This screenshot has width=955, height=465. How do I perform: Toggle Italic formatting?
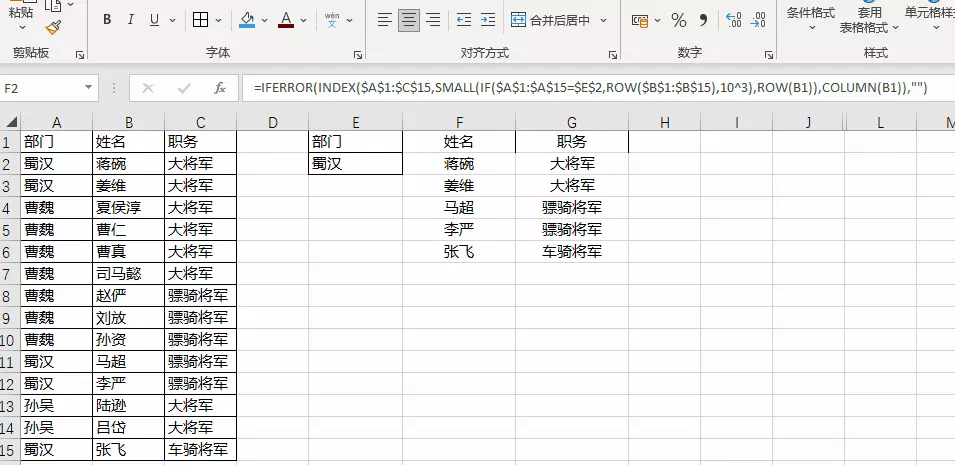coord(131,20)
